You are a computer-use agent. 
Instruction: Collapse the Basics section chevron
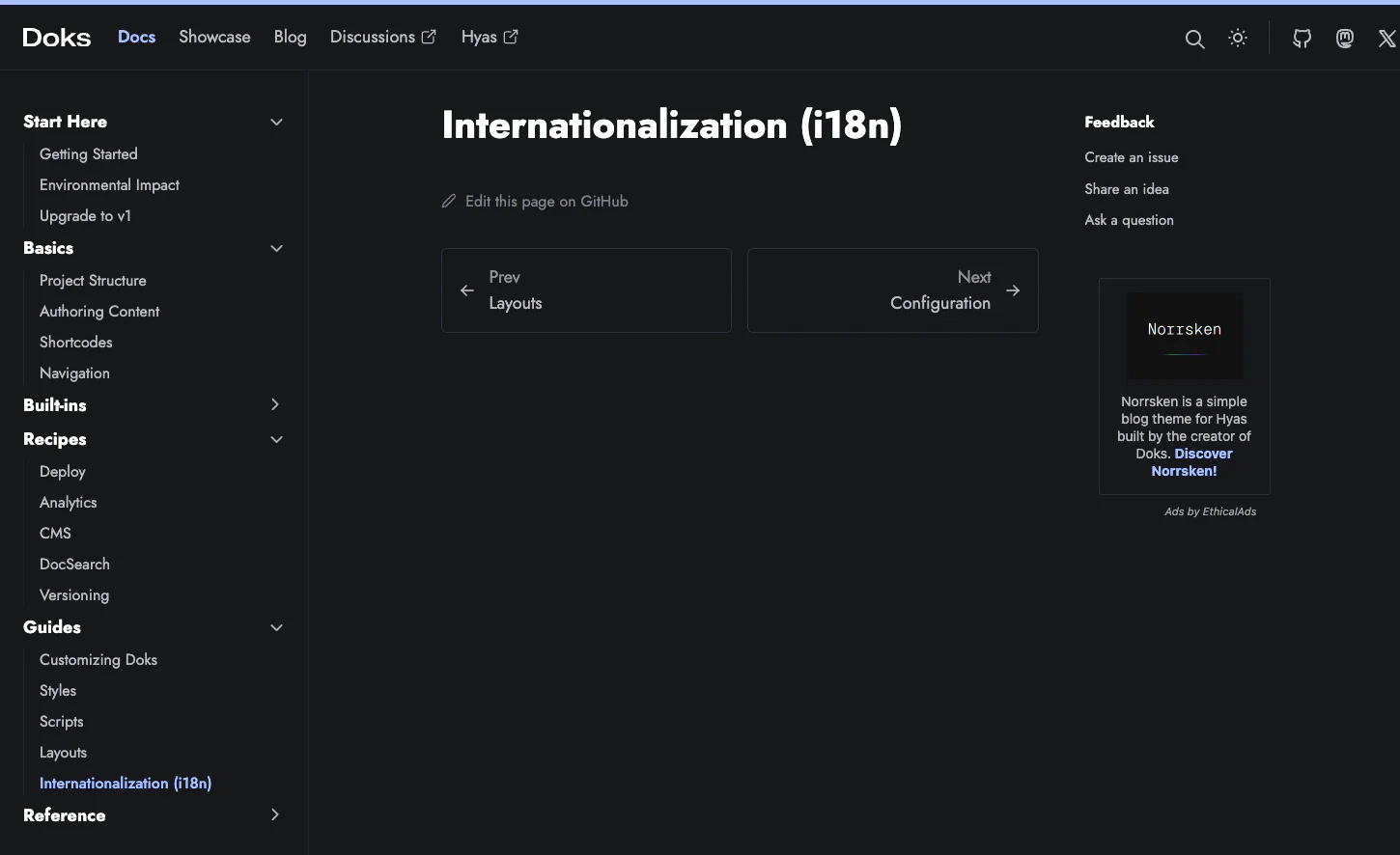[276, 248]
